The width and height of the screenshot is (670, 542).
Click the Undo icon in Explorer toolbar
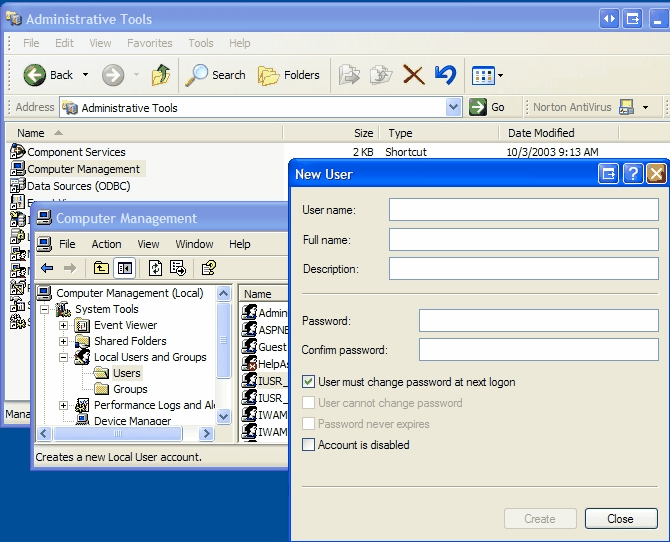445,75
